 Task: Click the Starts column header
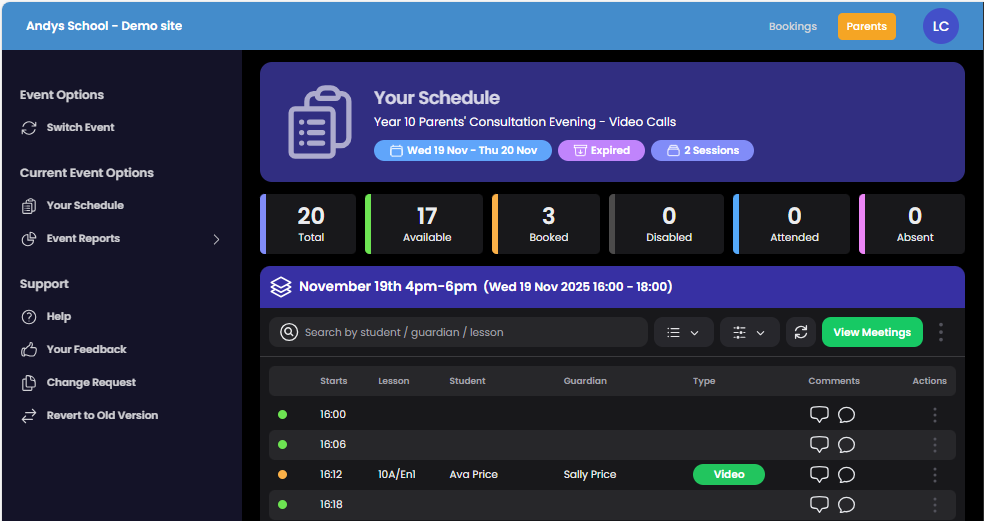pyautogui.click(x=333, y=381)
